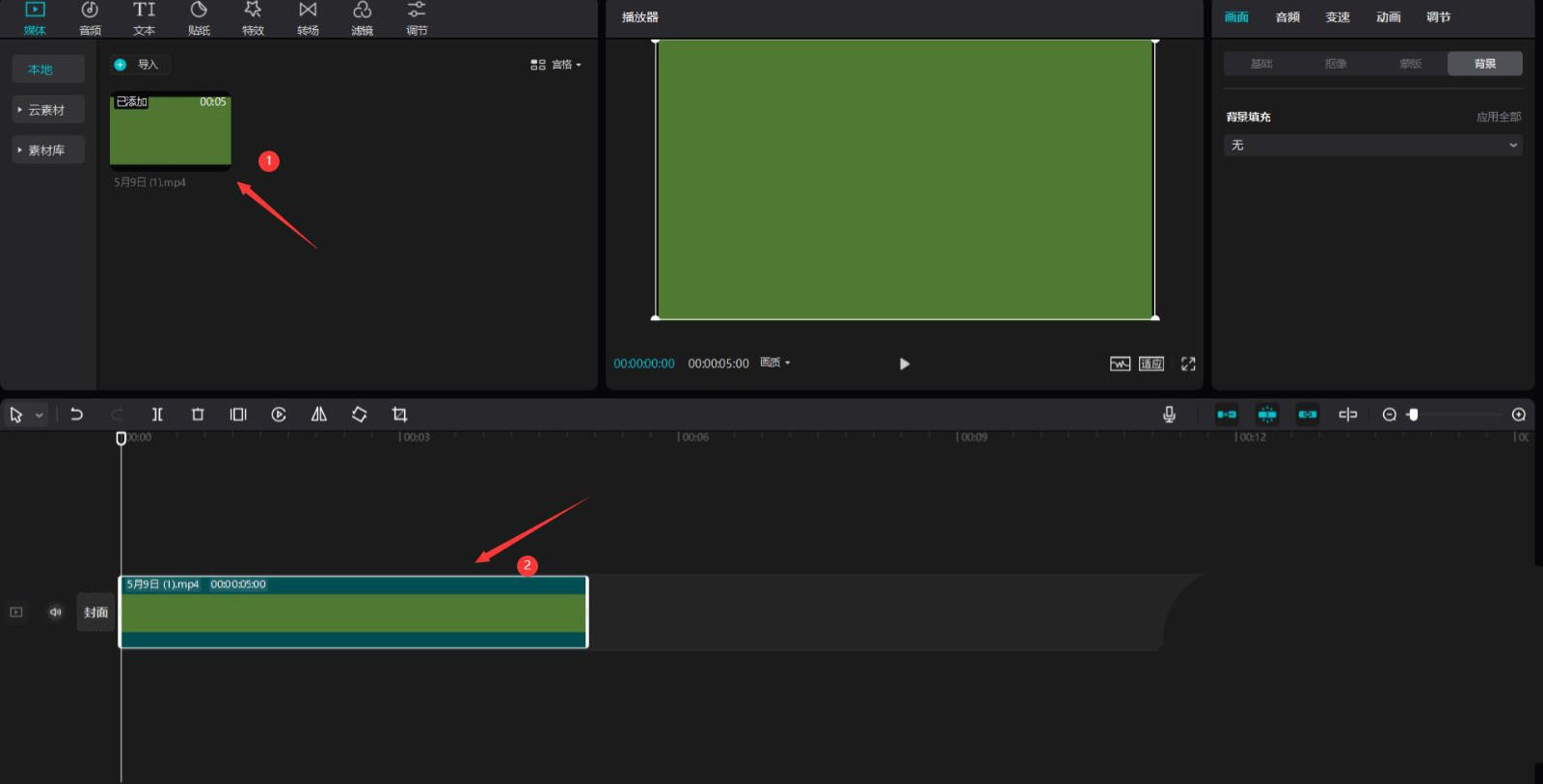Toggle auto-snapping in the timeline
Screen dimensions: 1543x784
[x=1267, y=415]
